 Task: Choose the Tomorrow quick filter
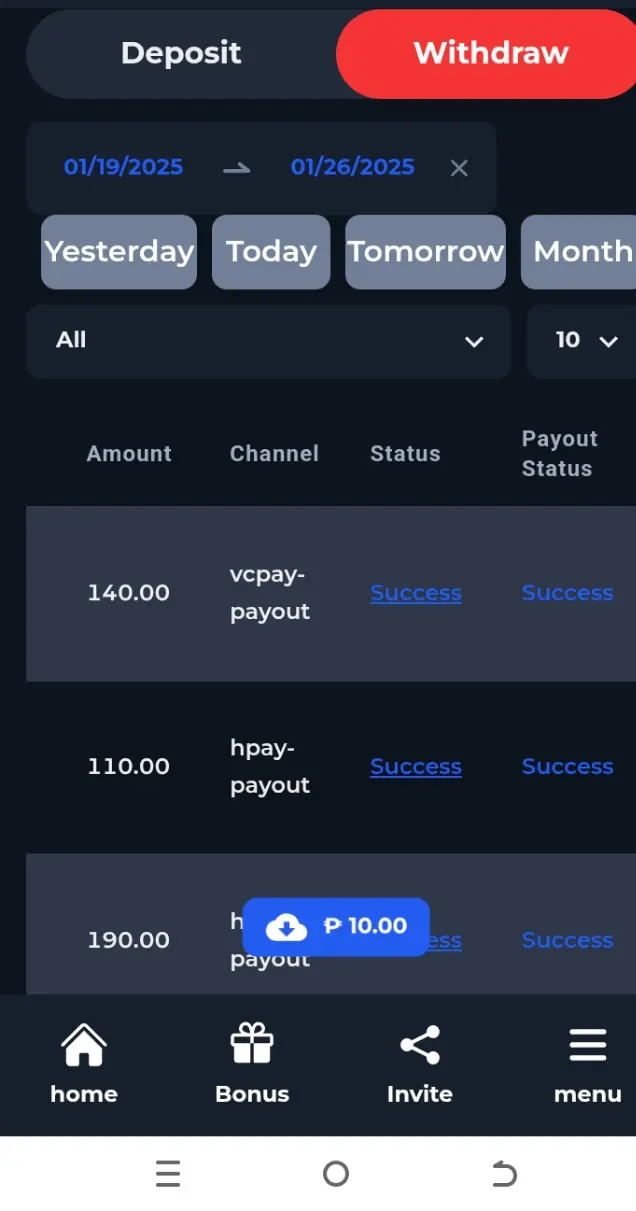coord(426,252)
